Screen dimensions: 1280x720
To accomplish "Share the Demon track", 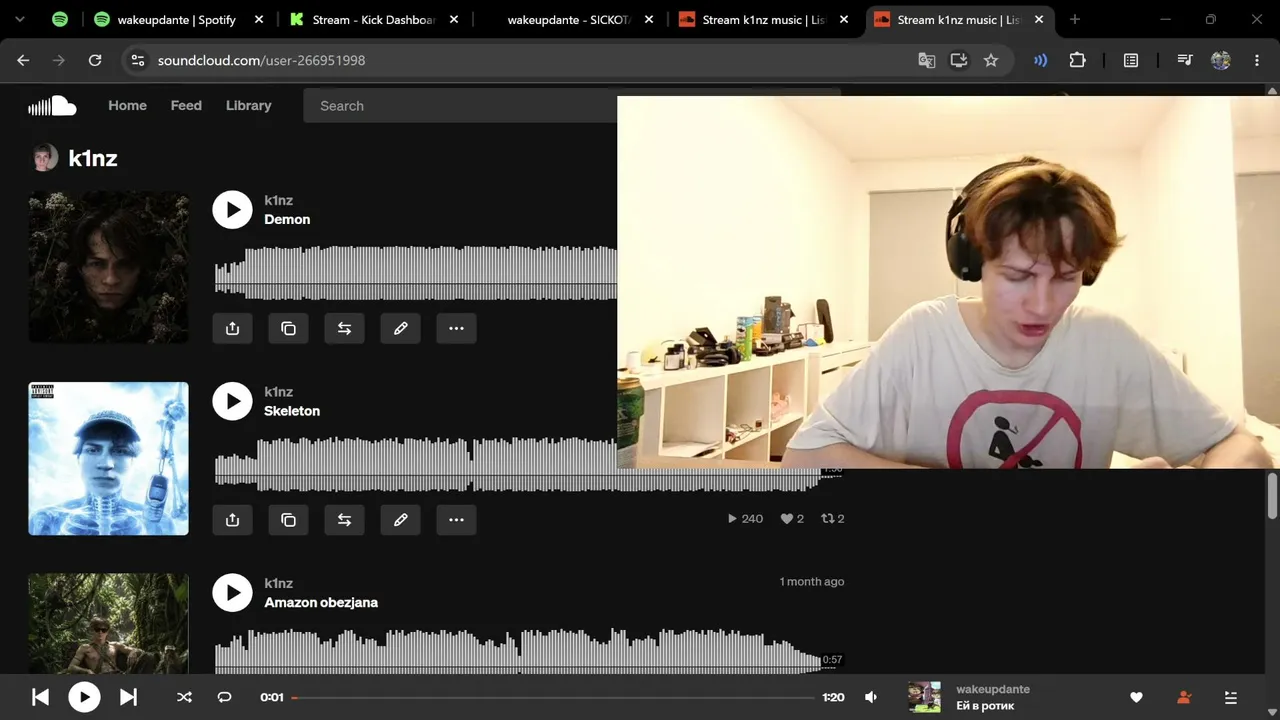I will point(233,328).
